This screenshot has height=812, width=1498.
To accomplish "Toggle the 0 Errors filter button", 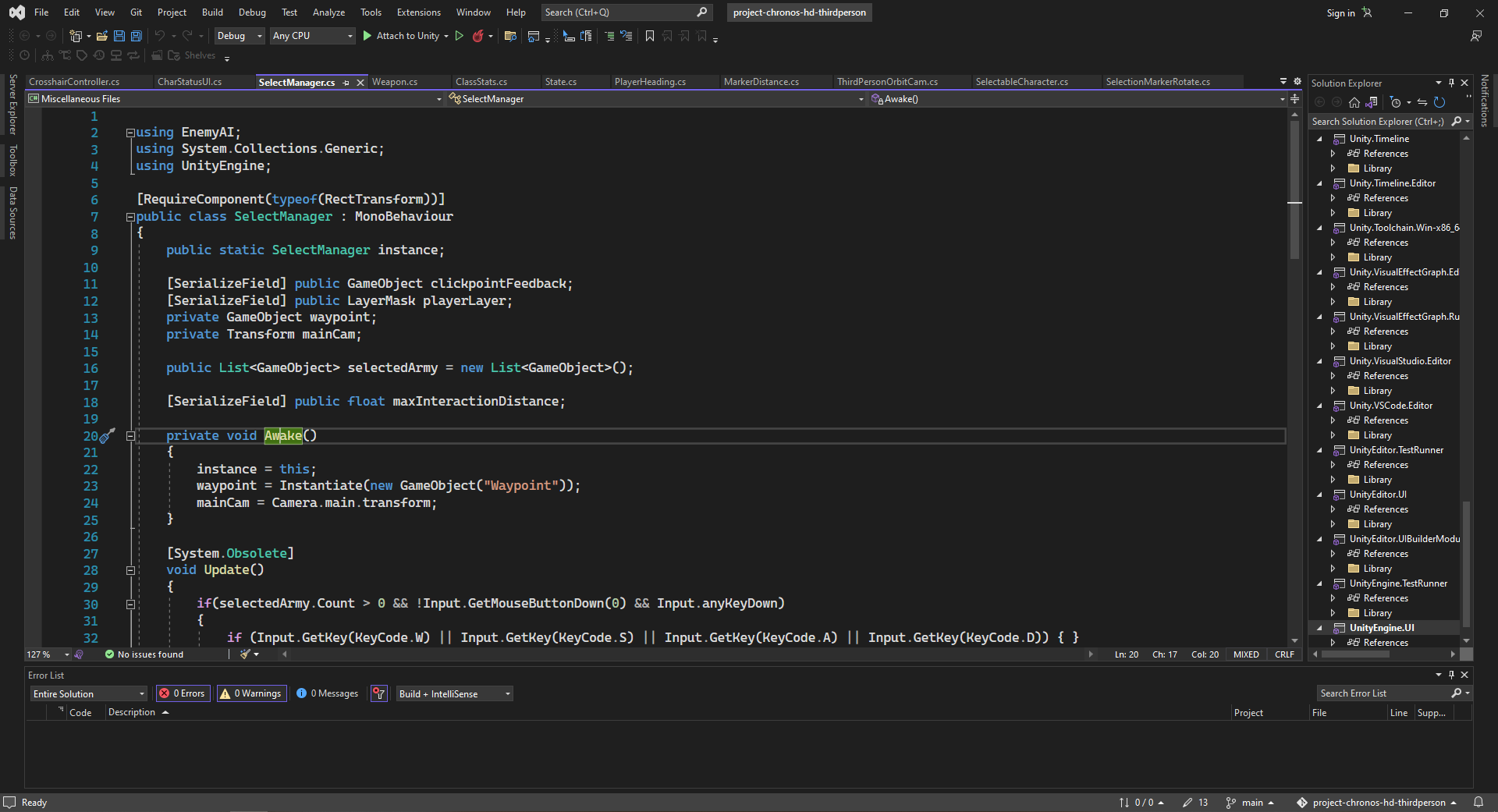I will click(x=183, y=693).
